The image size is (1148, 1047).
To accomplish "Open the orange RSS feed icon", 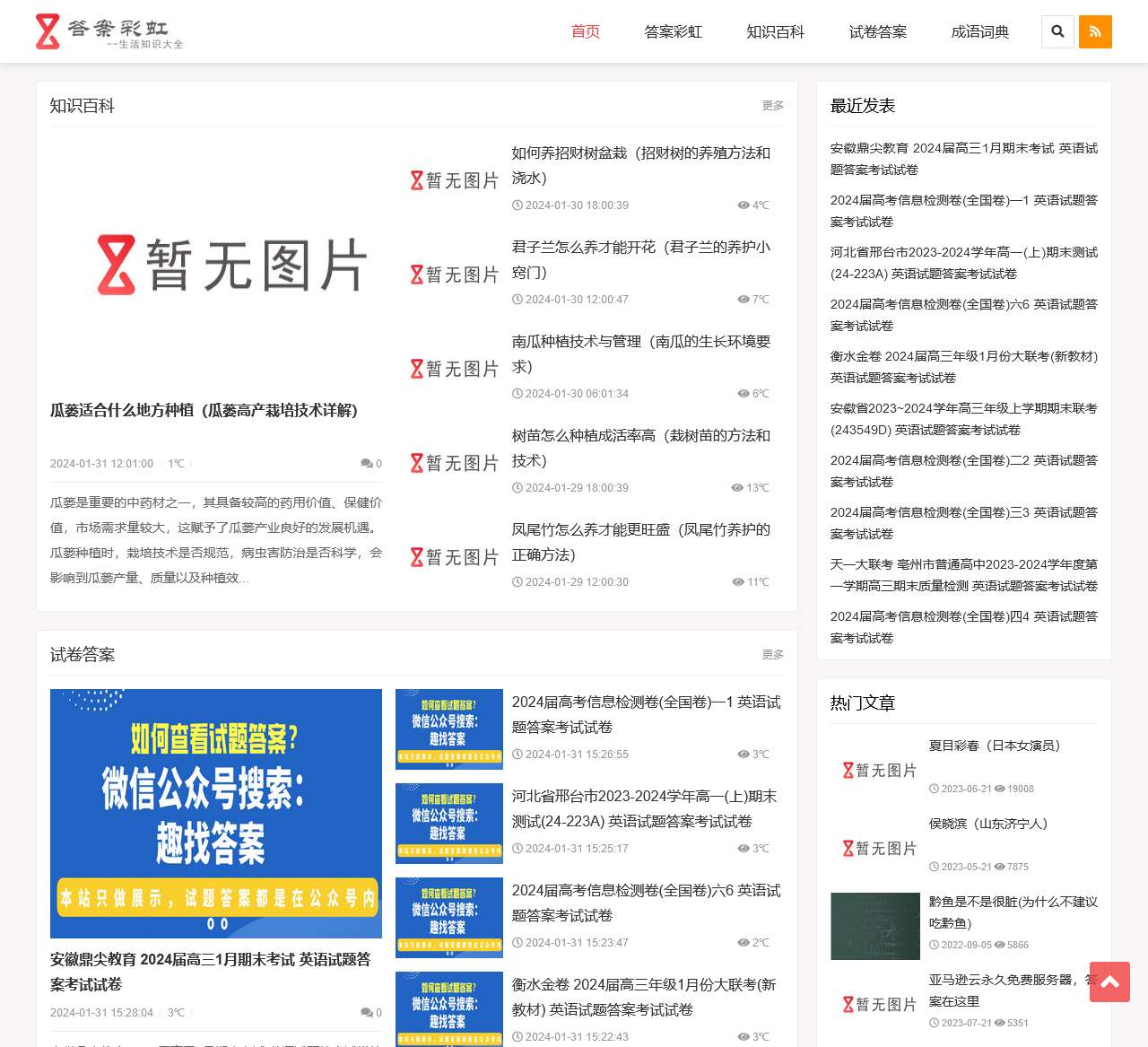I will tap(1095, 31).
